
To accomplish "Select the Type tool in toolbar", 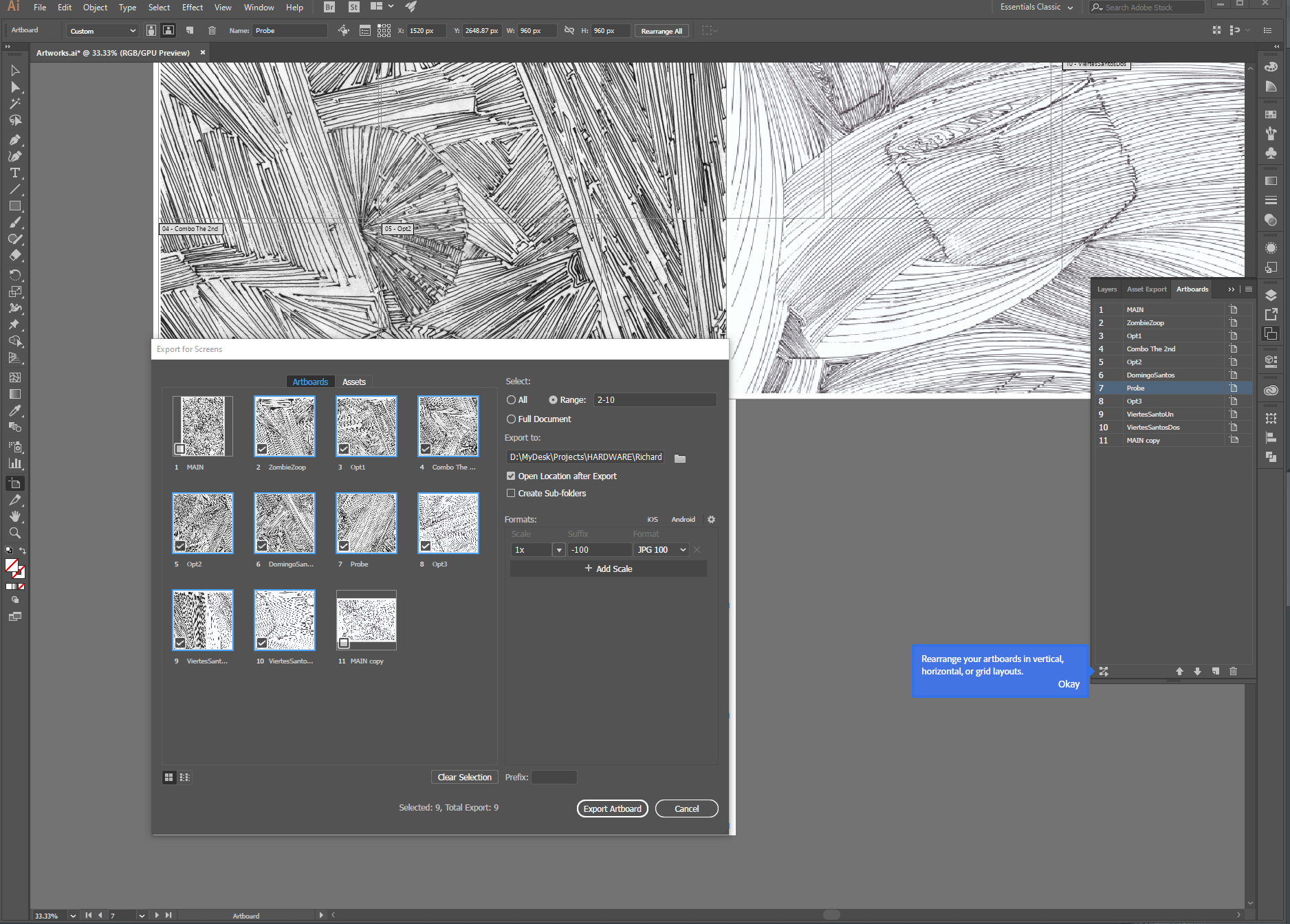I will click(x=14, y=173).
